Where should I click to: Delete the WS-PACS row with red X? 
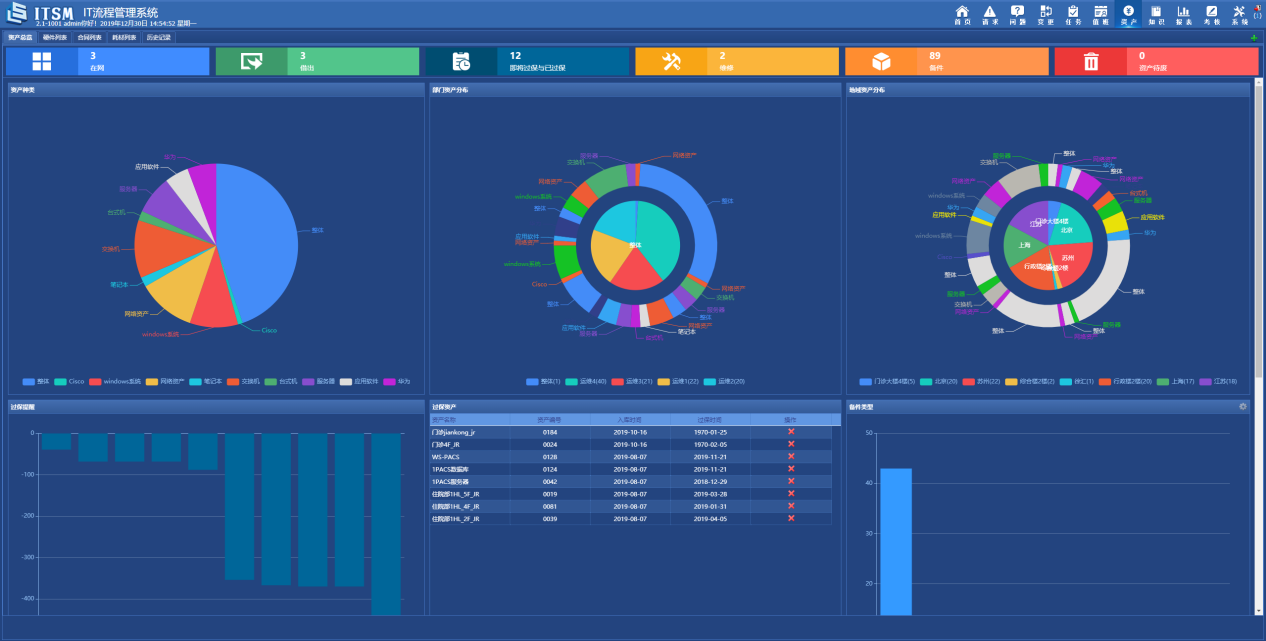point(791,456)
